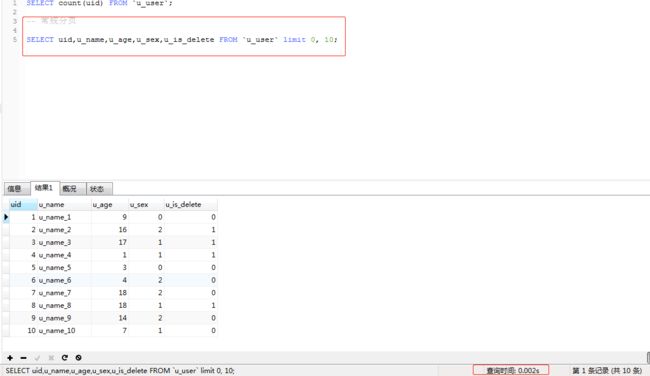This screenshot has height=376, width=650.
Task: Click the u_age cell 16 in u_name_2 row
Action: tap(109, 230)
